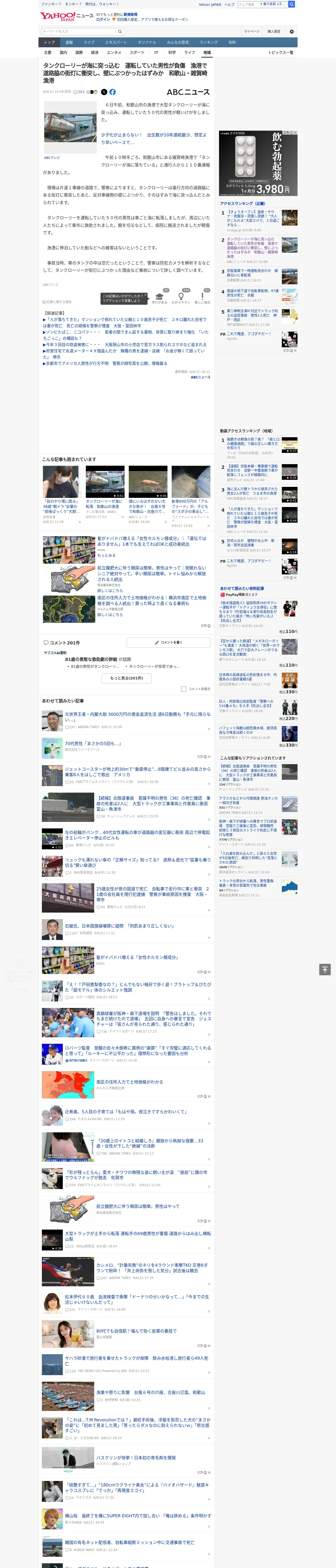Open the ヘルプ link

pyautogui.click(x=229, y=4)
